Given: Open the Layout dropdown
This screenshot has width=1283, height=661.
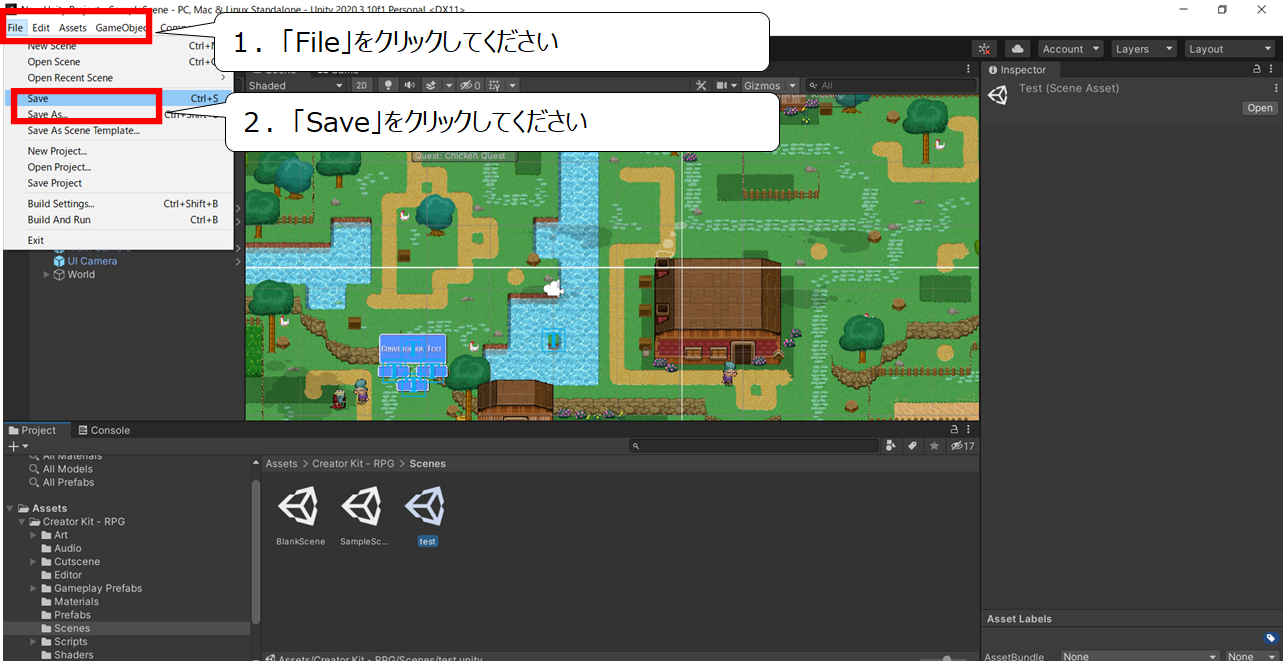Looking at the screenshot, I should (x=1229, y=49).
